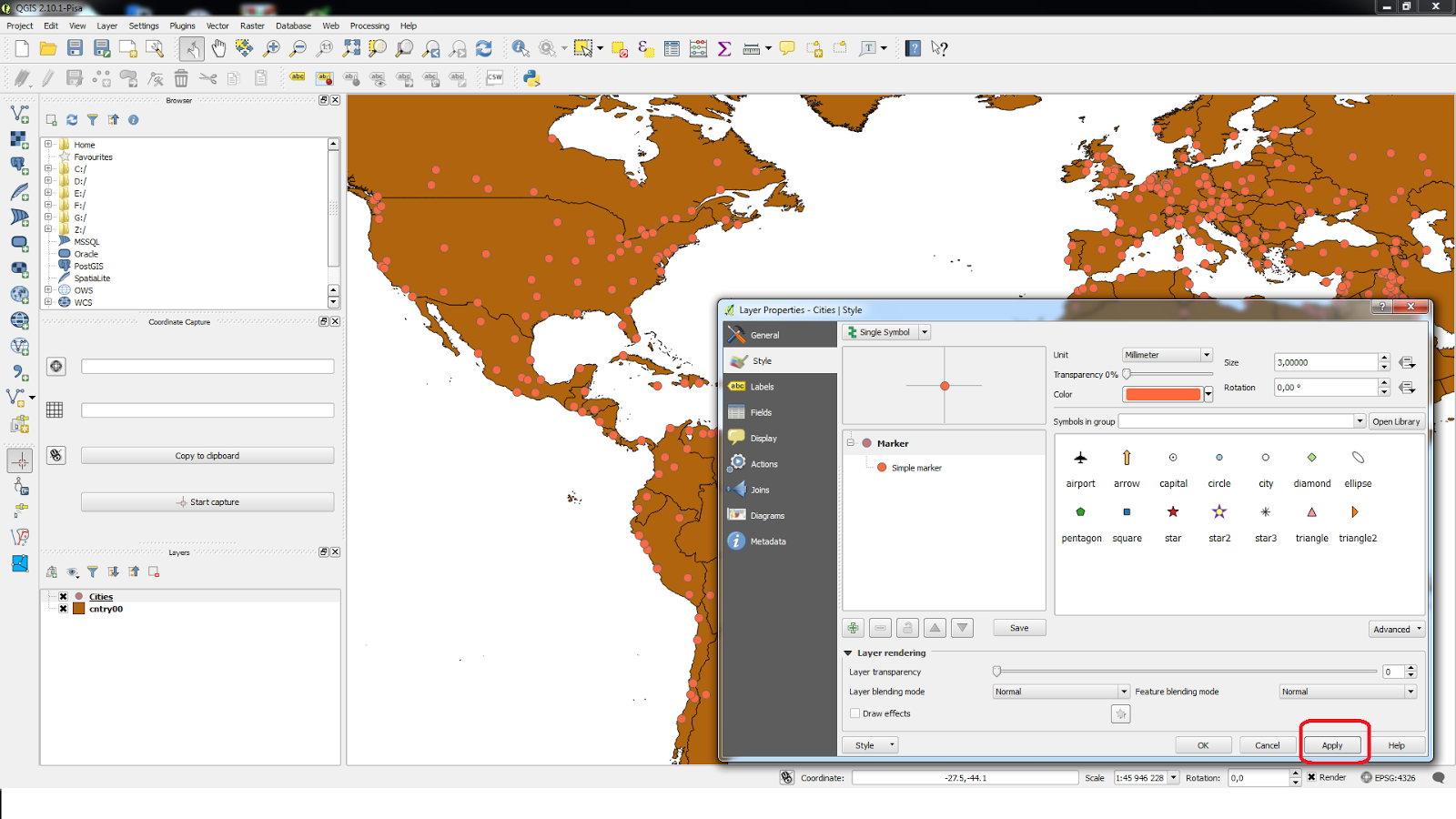Image resolution: width=1456 pixels, height=819 pixels.
Task: Open the Identify Features tool
Action: tap(521, 48)
